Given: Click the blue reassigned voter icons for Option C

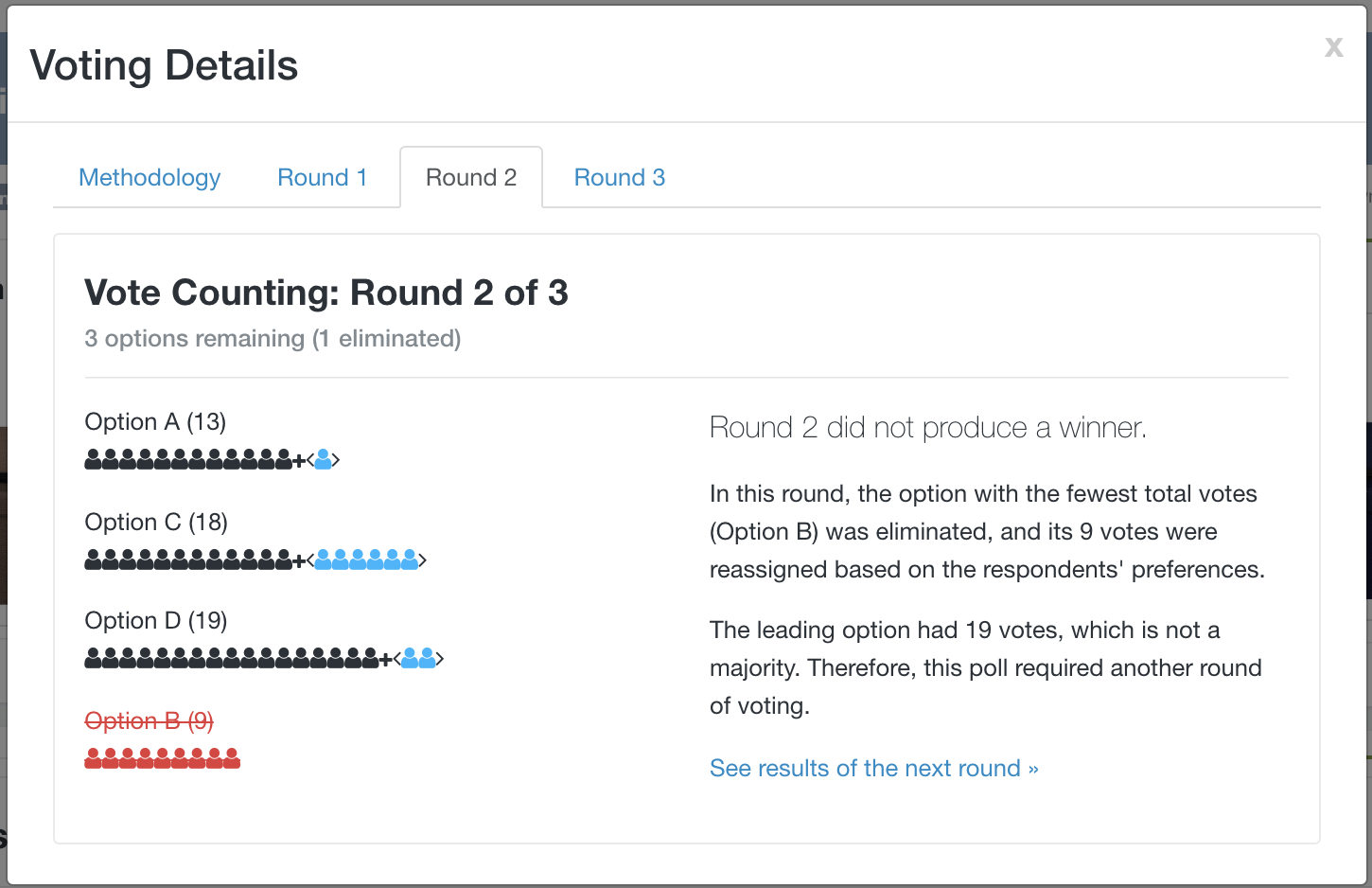Looking at the screenshot, I should pyautogui.click(x=366, y=559).
